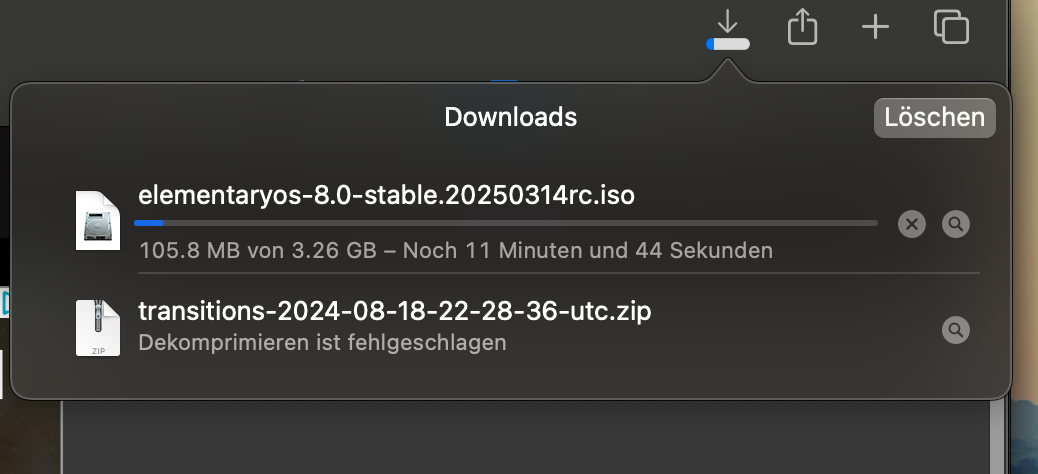The height and width of the screenshot is (474, 1038).
Task: Click the unfilled gray part of the progress bar
Action: pyautogui.click(x=520, y=223)
